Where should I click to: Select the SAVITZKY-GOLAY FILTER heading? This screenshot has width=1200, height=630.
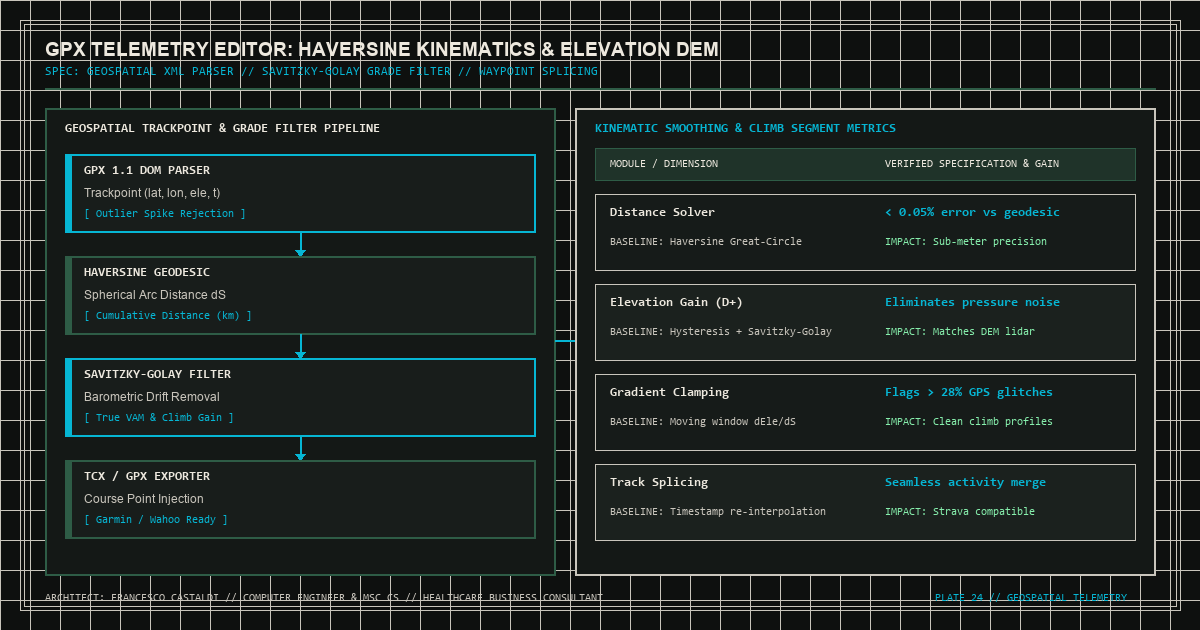coord(158,375)
